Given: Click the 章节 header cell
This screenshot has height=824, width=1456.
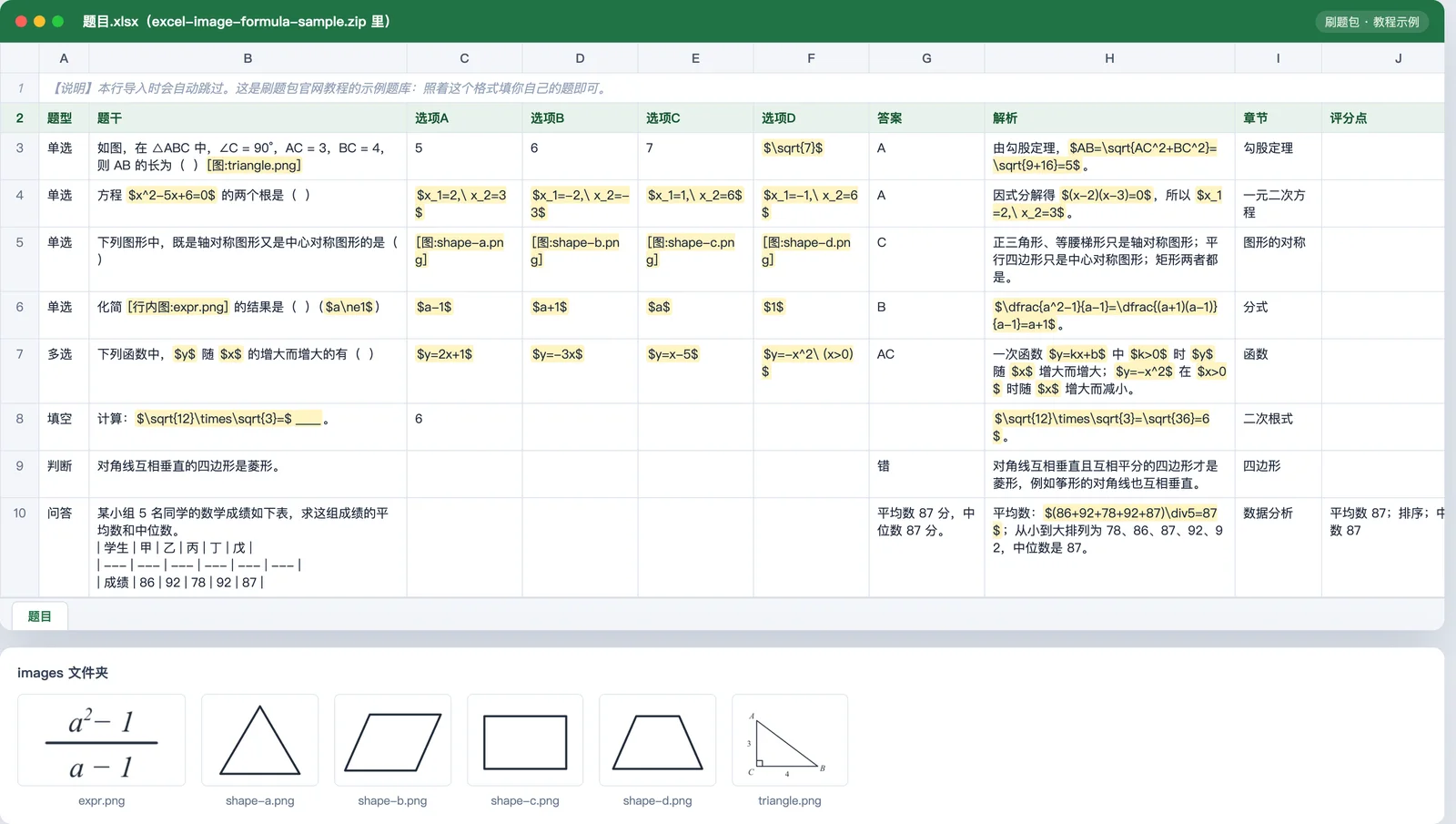Looking at the screenshot, I should pos(1278,118).
